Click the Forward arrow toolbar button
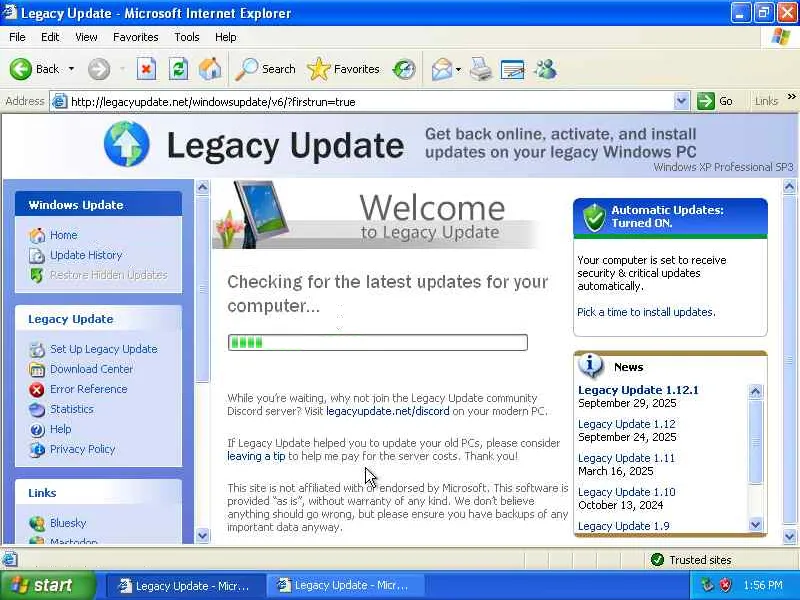This screenshot has width=800, height=600. click(x=98, y=69)
